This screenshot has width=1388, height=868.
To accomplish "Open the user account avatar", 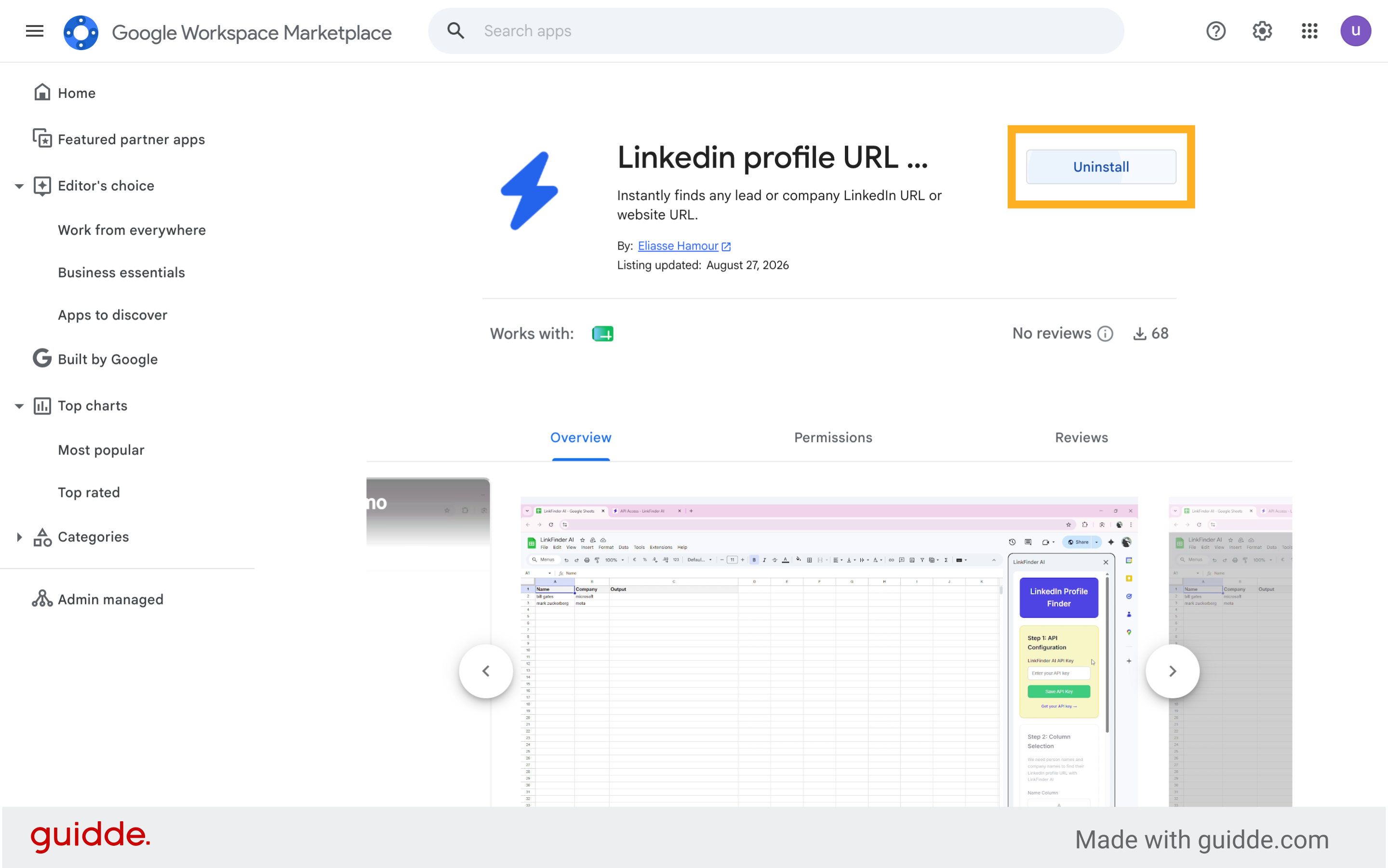I will pos(1356,31).
